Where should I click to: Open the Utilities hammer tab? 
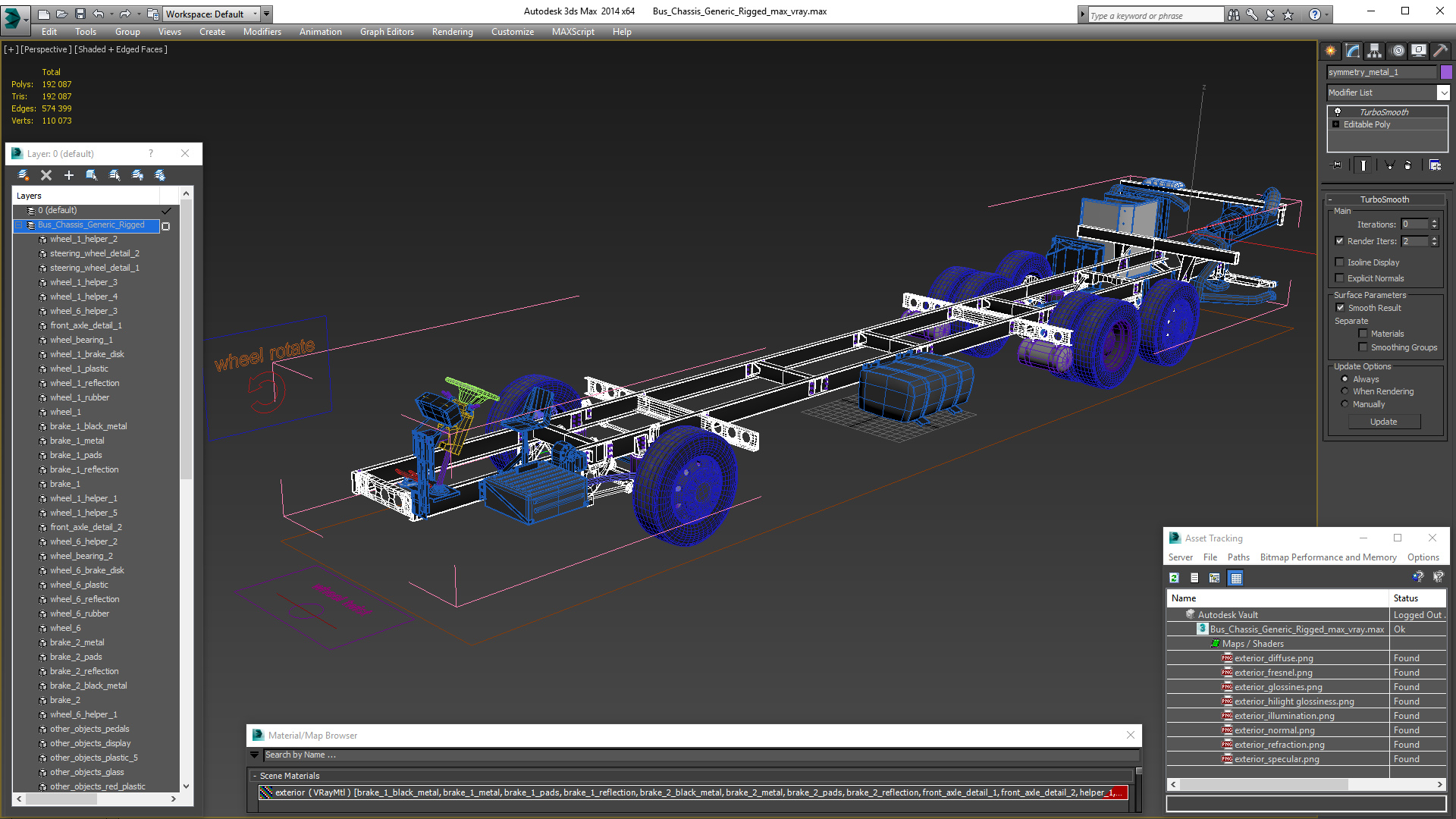1440,51
